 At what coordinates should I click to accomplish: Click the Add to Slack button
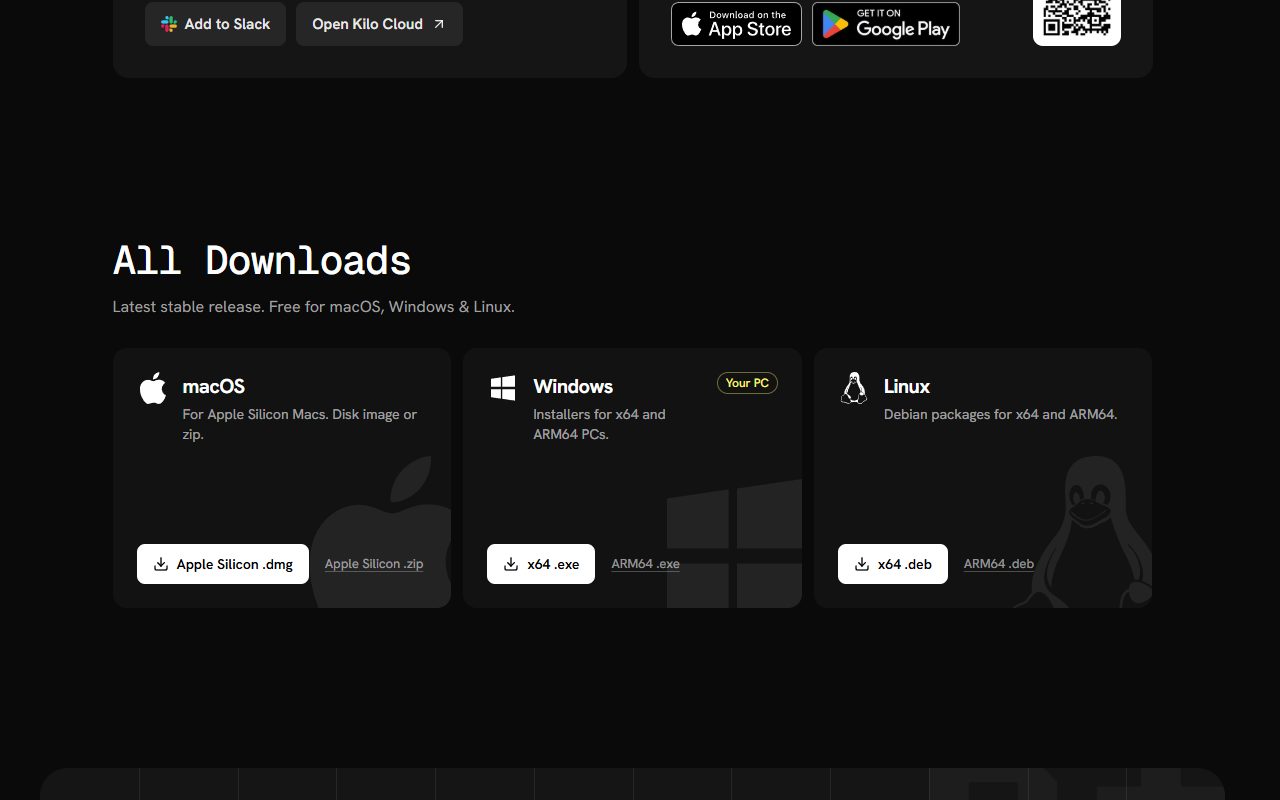tap(215, 24)
